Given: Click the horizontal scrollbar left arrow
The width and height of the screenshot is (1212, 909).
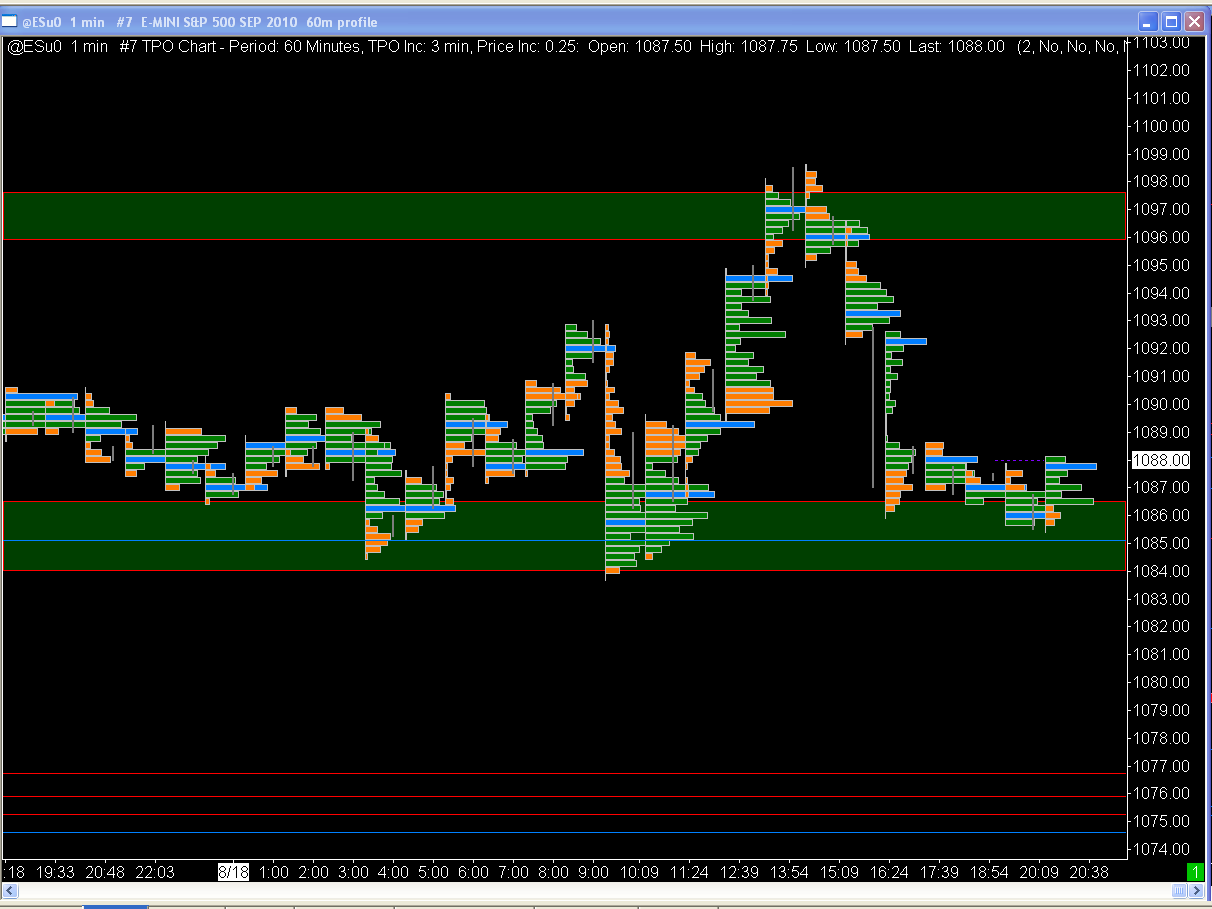Looking at the screenshot, I should [11, 890].
